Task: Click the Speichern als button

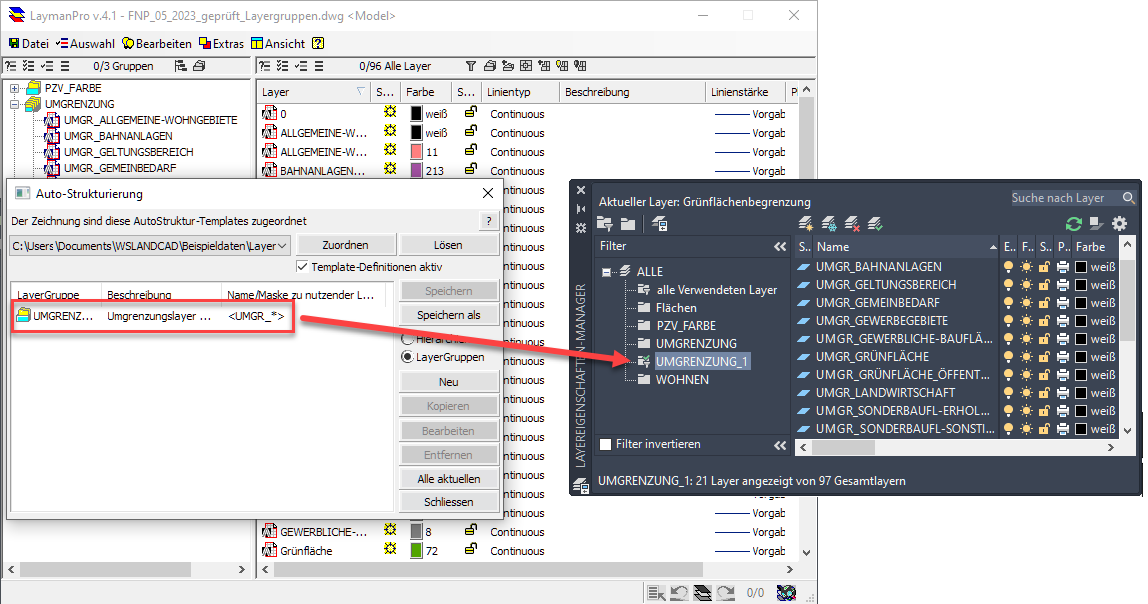Action: (x=448, y=315)
